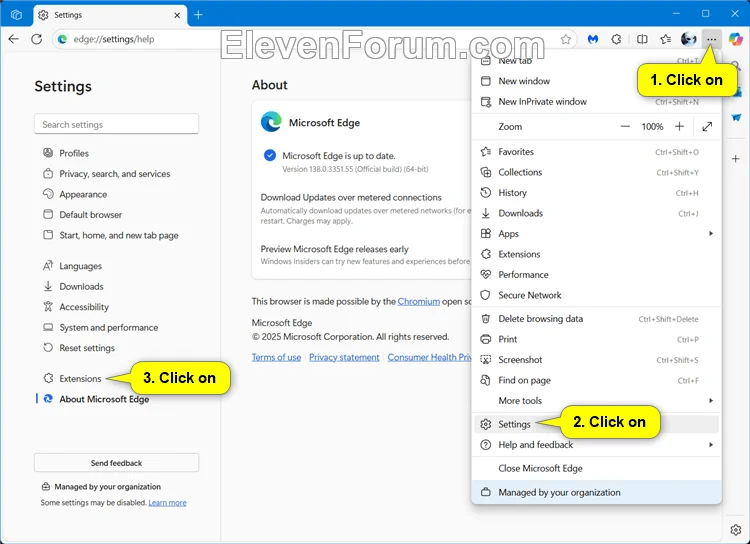
Task: Open Extensions from the Edge menu
Action: click(596, 254)
